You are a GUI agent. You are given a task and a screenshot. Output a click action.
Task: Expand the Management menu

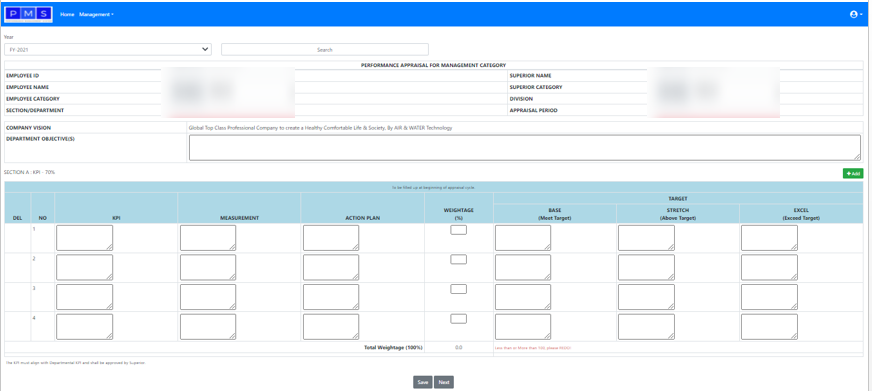pyautogui.click(x=96, y=14)
